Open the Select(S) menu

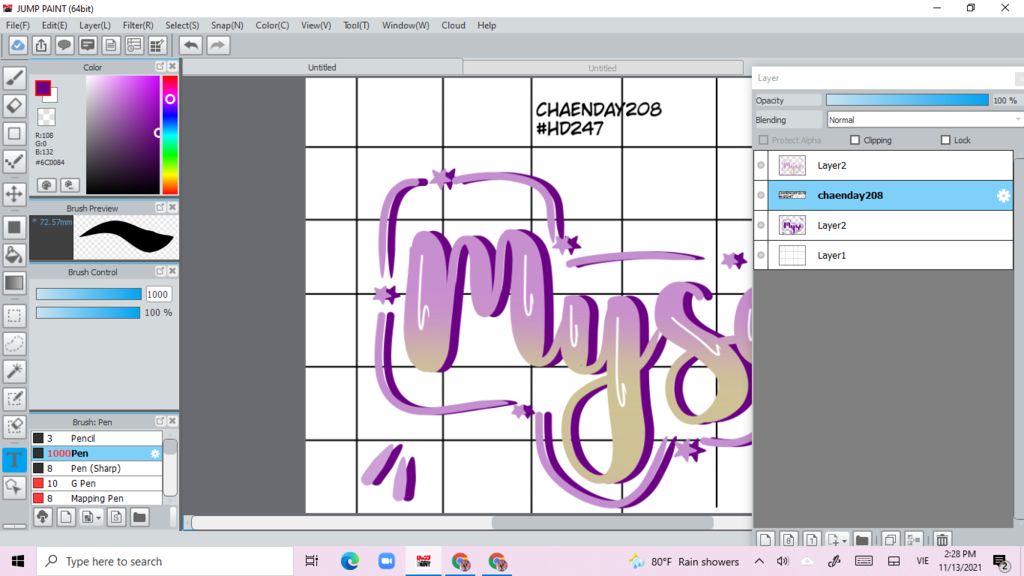[182, 25]
